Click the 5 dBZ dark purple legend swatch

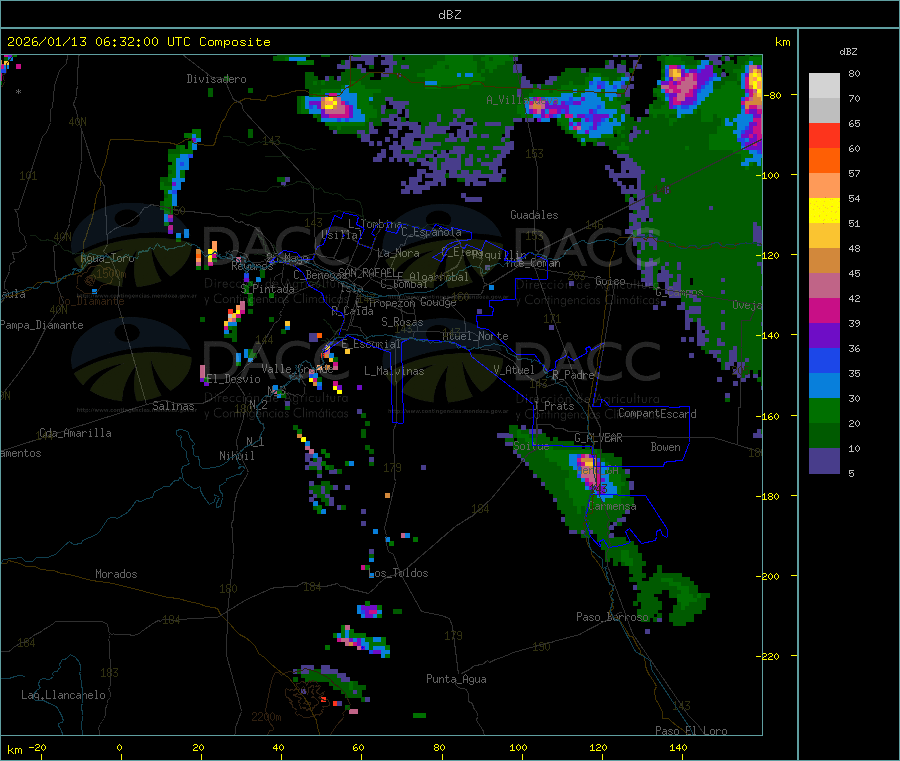click(x=824, y=461)
